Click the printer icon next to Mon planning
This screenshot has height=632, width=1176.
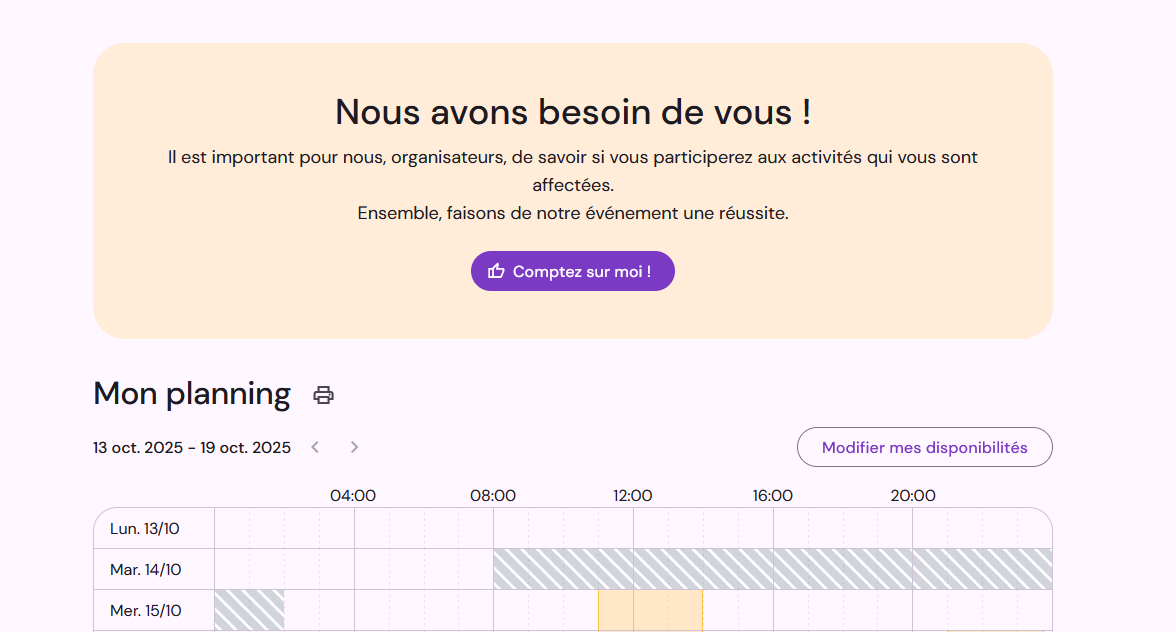pos(323,395)
